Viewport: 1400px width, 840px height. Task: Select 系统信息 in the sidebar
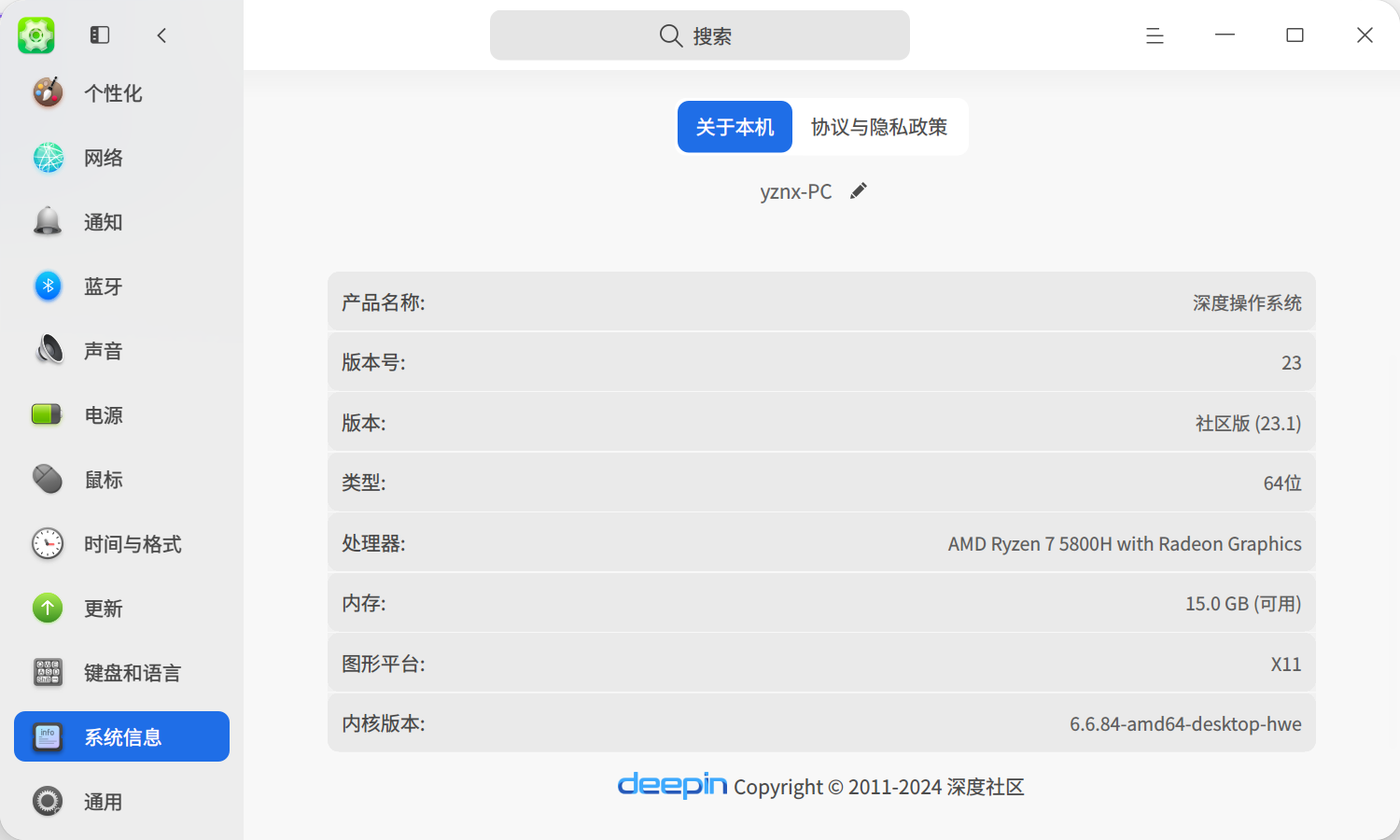[121, 736]
